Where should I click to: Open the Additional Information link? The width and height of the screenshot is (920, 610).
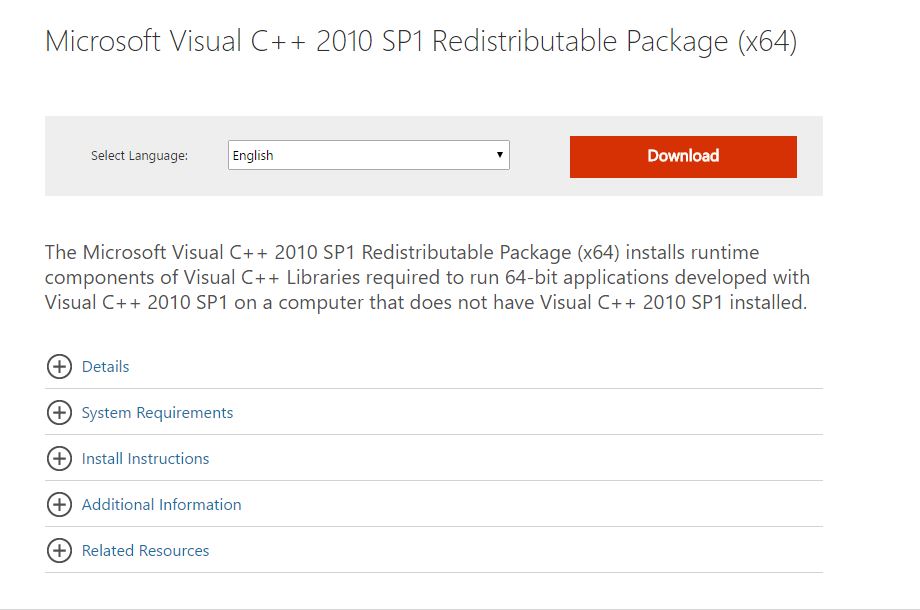point(161,504)
